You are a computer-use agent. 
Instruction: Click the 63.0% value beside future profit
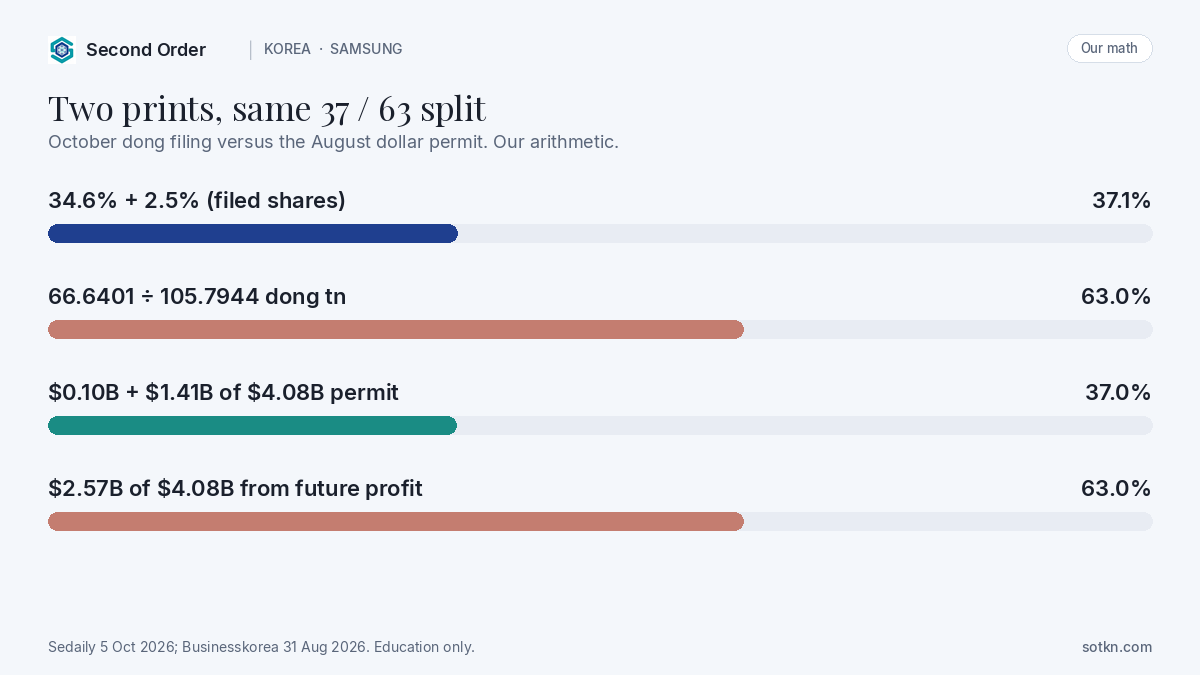(1116, 489)
